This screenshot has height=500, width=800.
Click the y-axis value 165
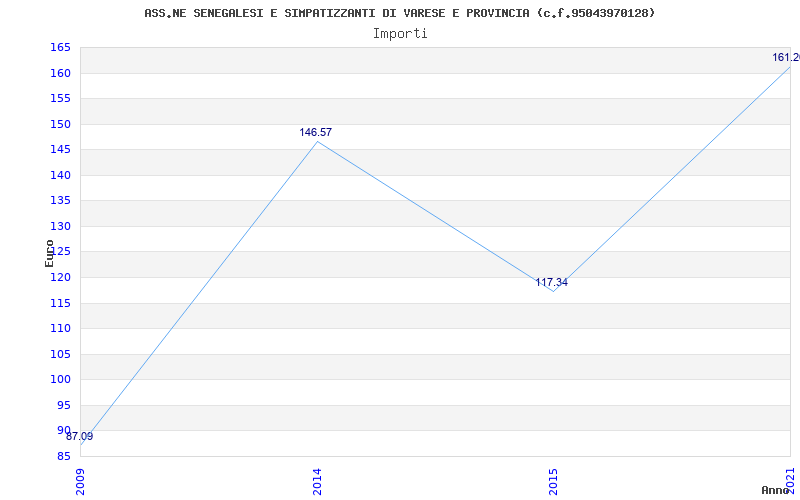pos(60,47)
